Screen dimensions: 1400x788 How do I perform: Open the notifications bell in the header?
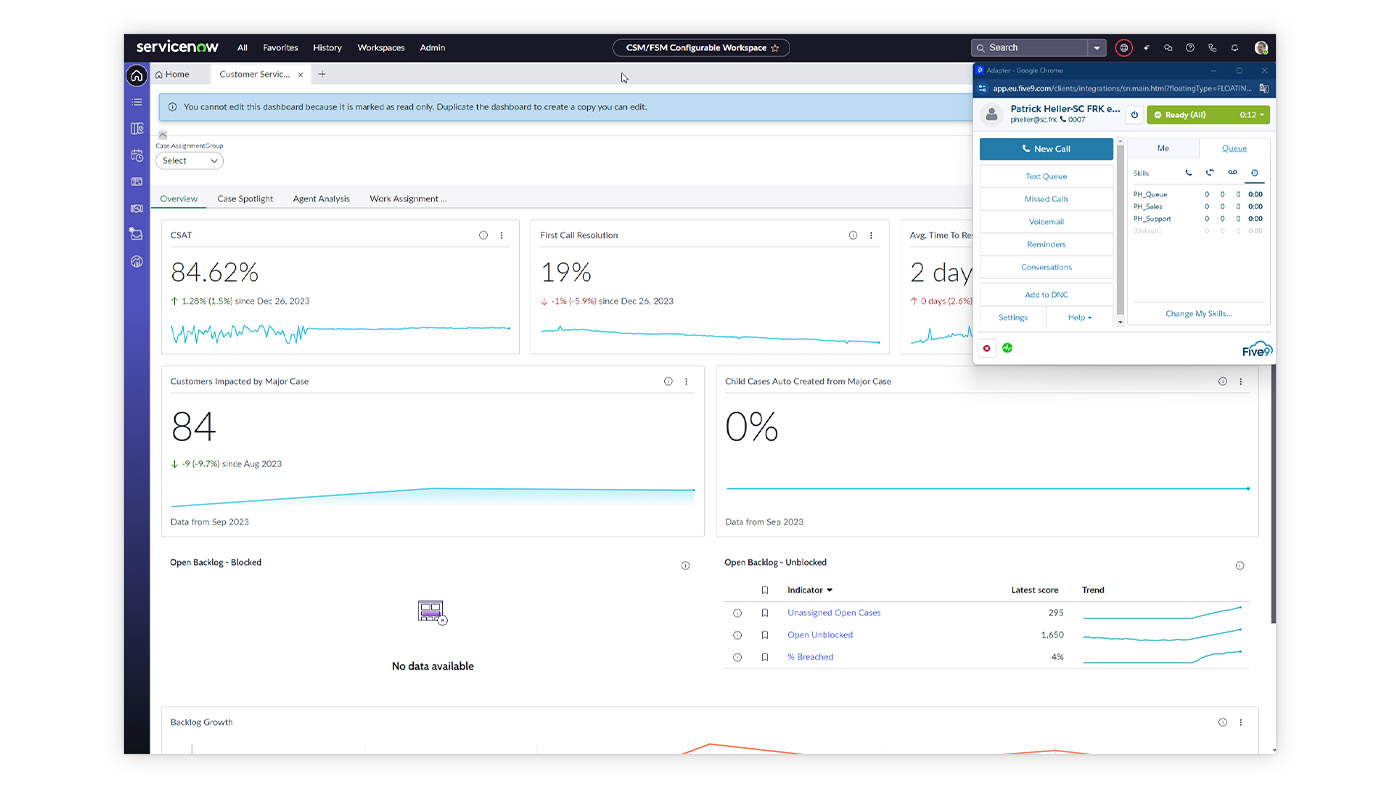[x=1234, y=48]
